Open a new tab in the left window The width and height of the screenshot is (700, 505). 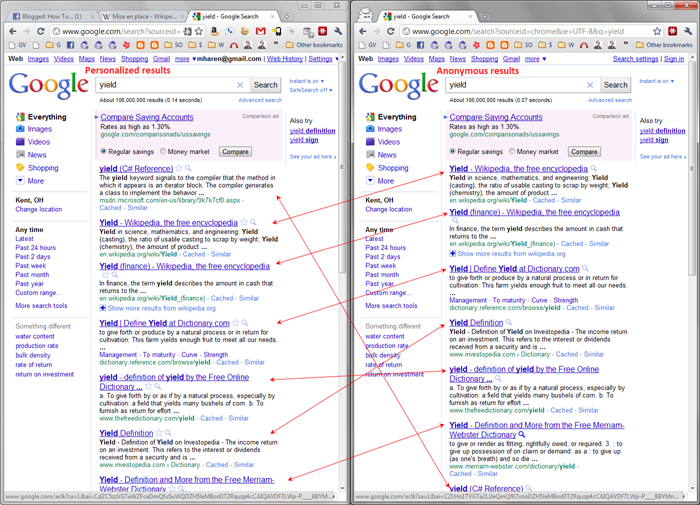287,17
